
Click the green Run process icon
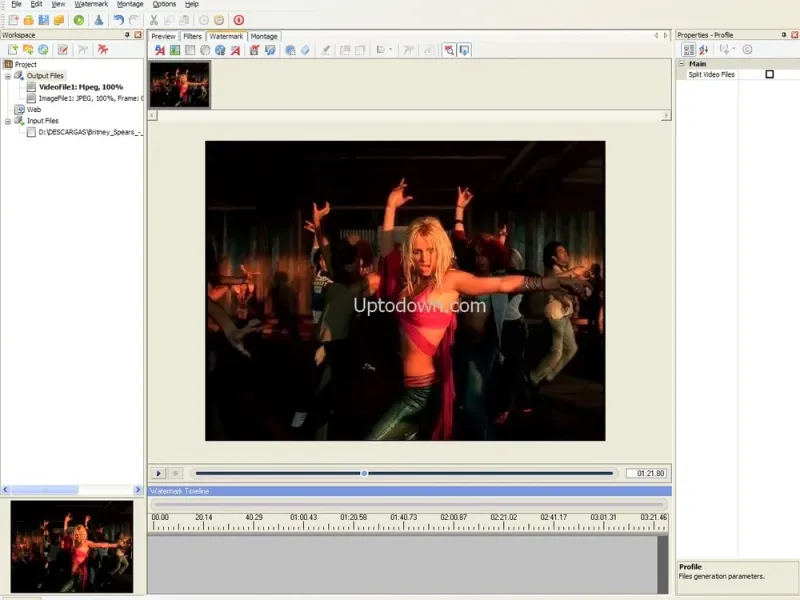(79, 20)
